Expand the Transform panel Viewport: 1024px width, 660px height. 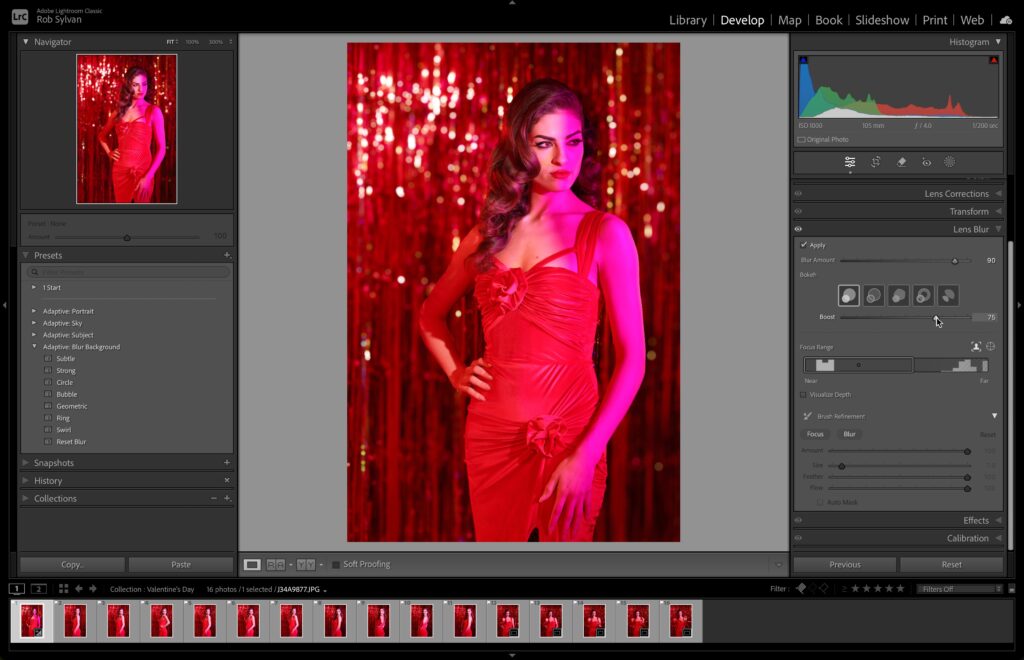999,212
